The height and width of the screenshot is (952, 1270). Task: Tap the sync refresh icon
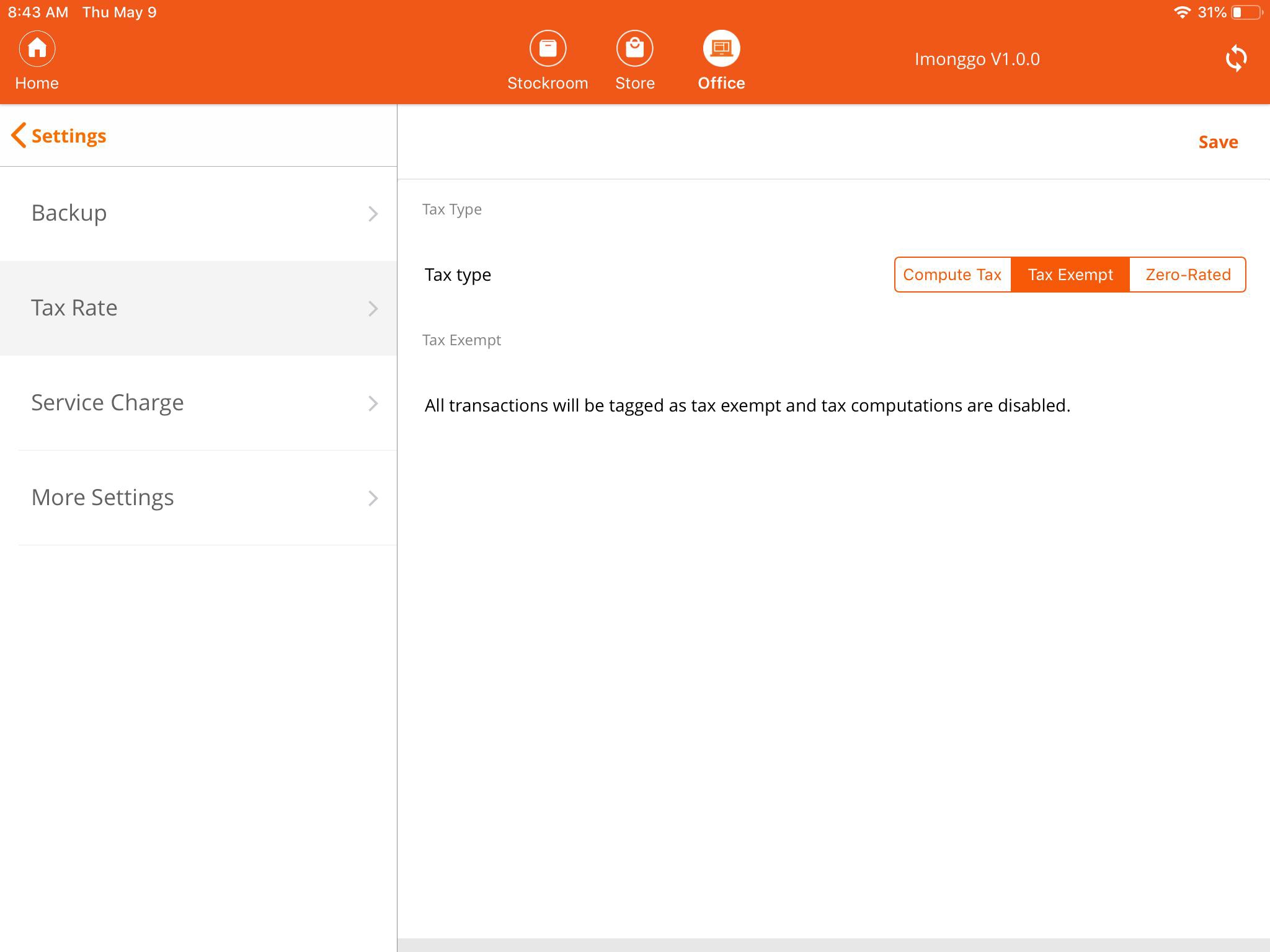(x=1236, y=59)
